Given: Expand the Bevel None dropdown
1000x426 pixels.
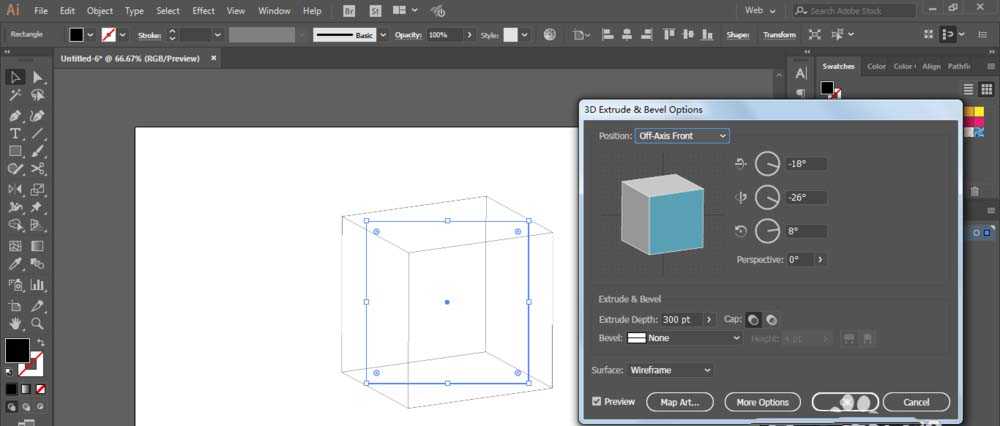Looking at the screenshot, I should [684, 338].
